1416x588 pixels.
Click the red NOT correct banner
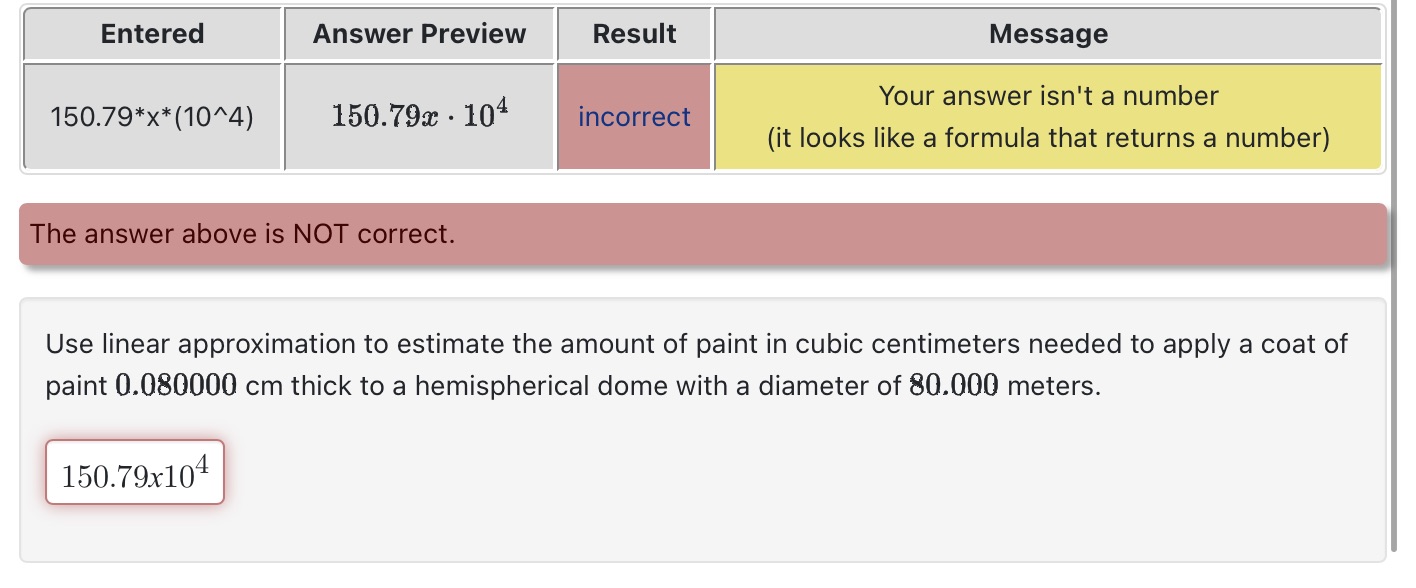(700, 234)
